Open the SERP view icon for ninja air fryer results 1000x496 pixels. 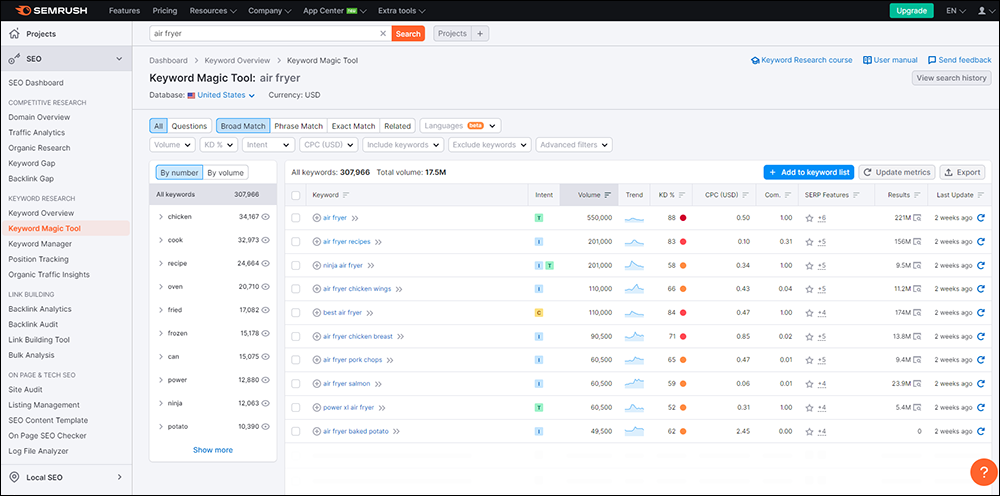tap(917, 265)
